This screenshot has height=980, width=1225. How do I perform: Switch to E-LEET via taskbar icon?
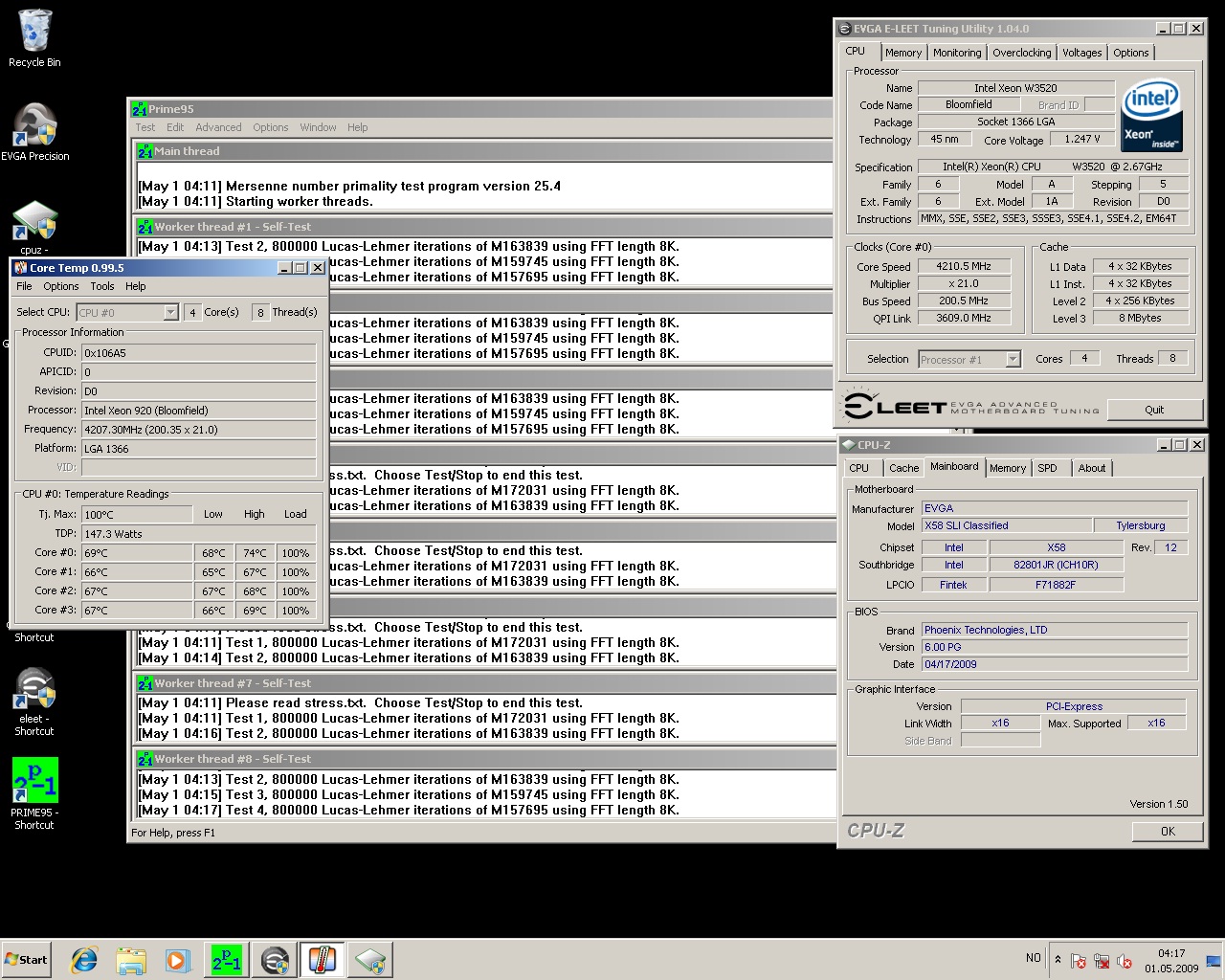click(275, 960)
